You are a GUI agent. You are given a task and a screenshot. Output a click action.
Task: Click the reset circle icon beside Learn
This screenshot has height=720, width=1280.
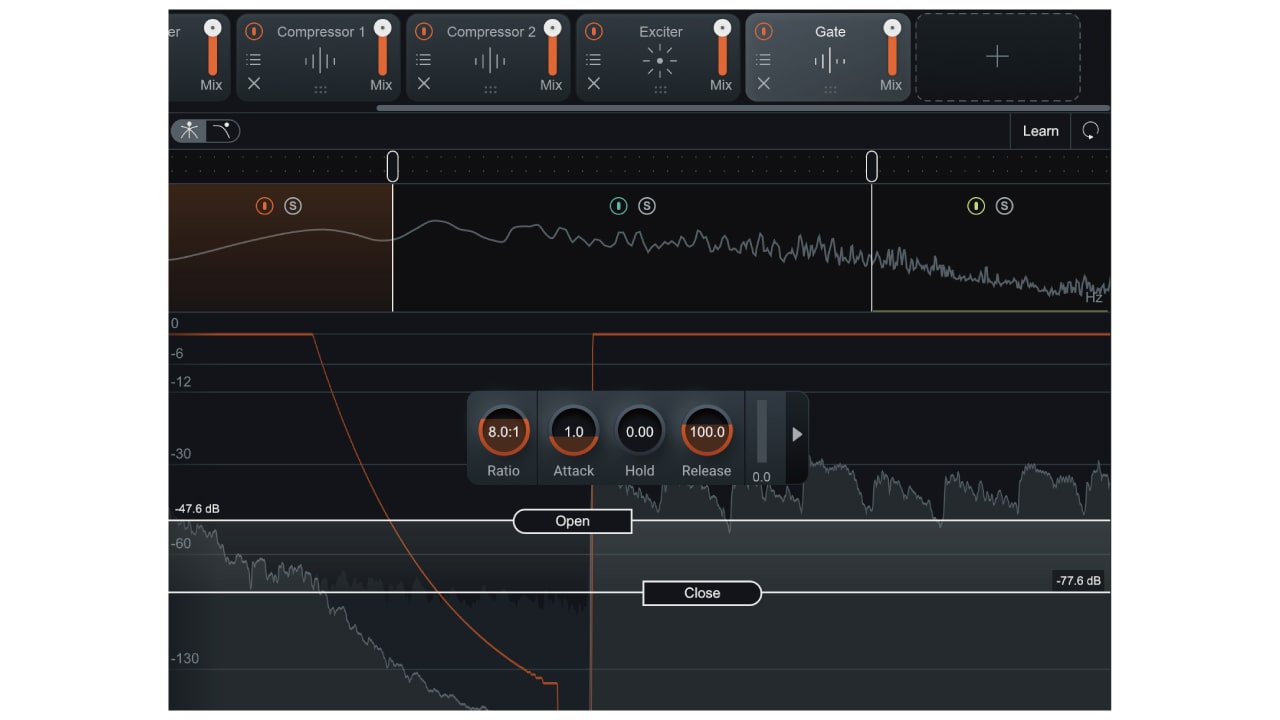(x=1090, y=130)
